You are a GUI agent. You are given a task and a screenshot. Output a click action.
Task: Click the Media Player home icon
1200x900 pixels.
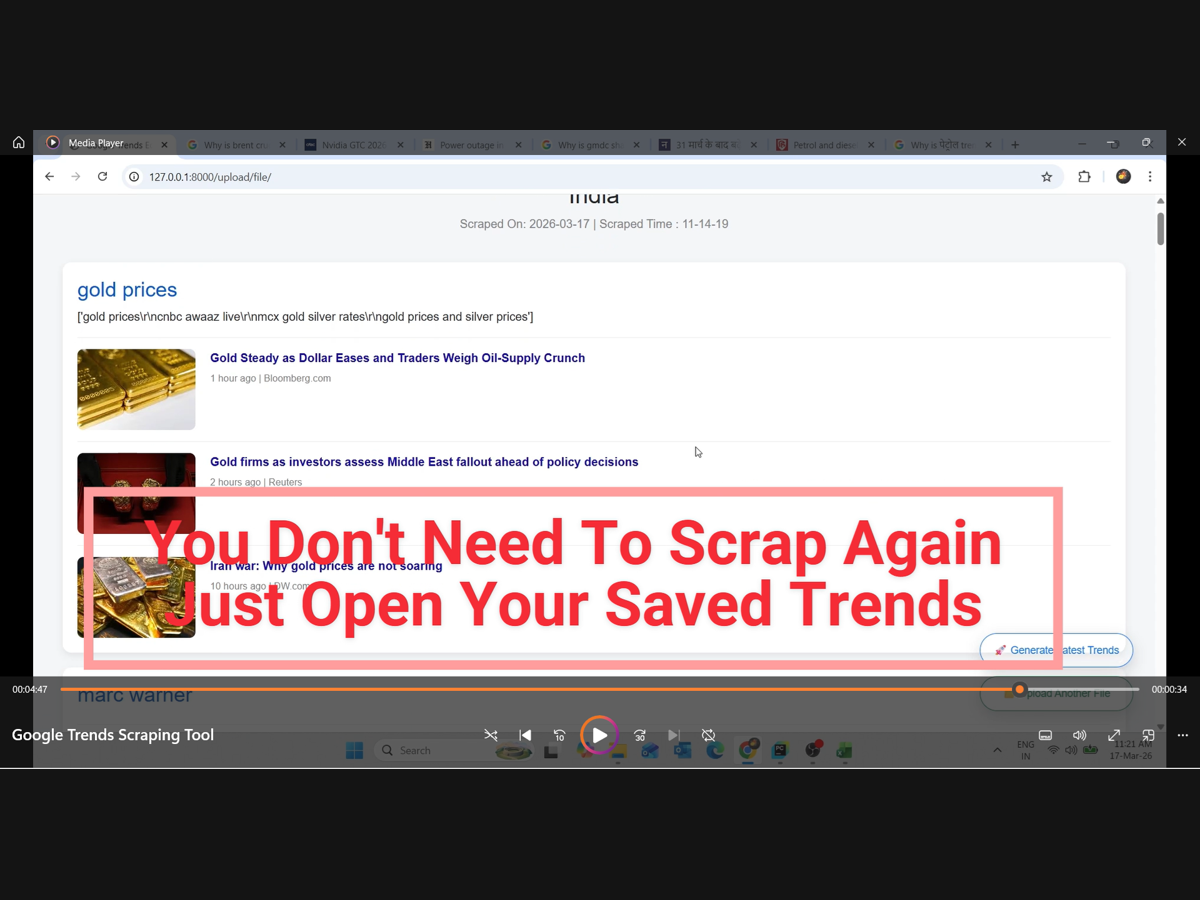pyautogui.click(x=18, y=143)
